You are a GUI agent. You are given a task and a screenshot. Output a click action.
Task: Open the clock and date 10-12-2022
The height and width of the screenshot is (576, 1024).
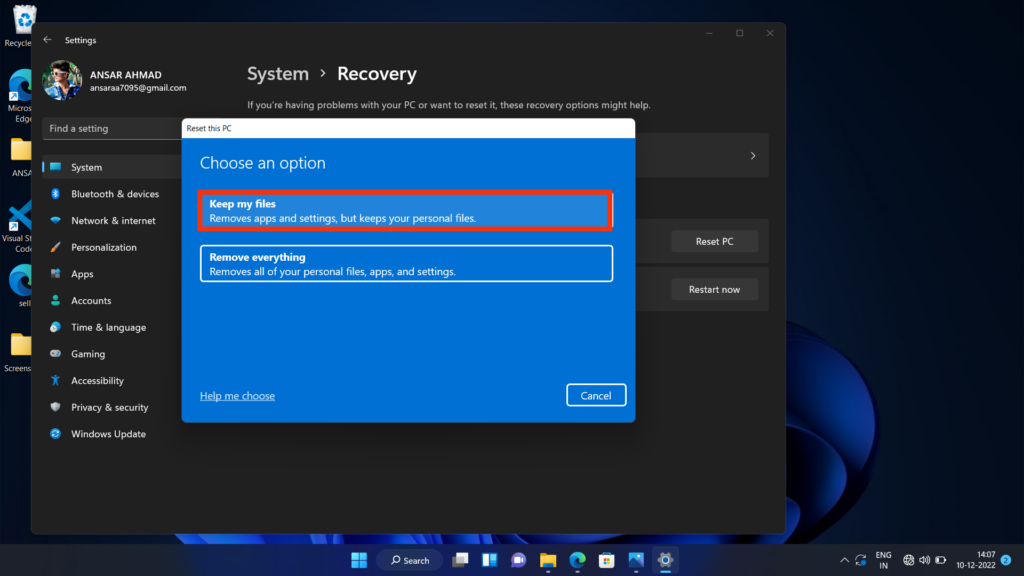(976, 560)
